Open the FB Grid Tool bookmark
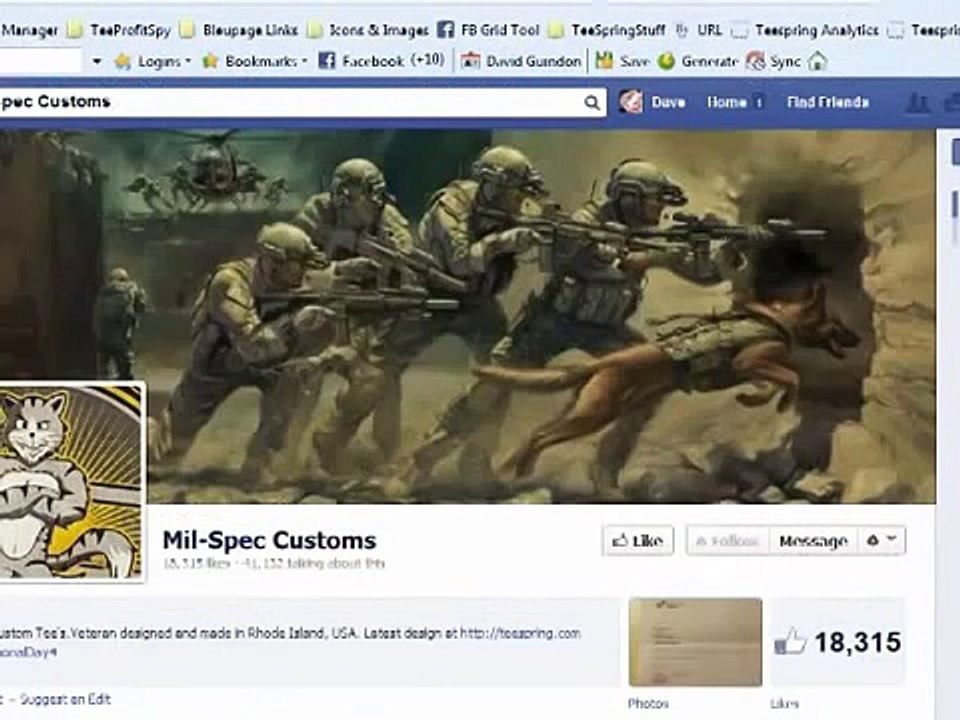Image resolution: width=960 pixels, height=720 pixels. tap(488, 30)
